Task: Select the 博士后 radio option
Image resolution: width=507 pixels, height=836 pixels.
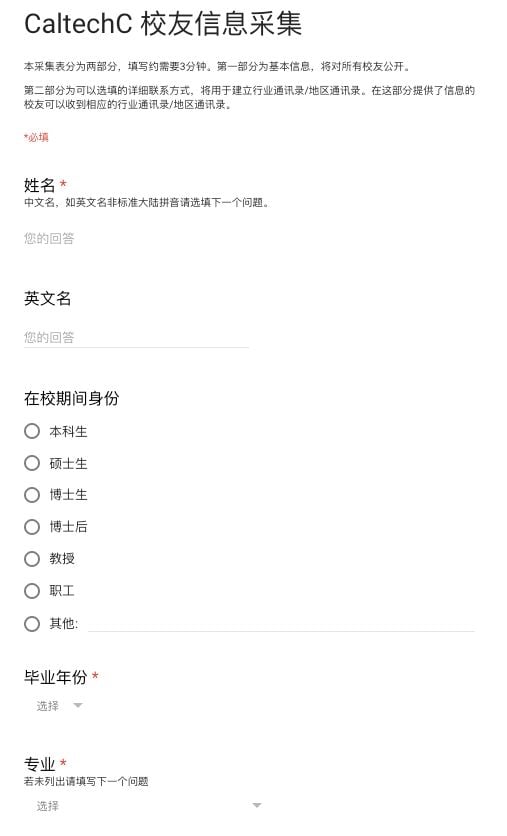Action: (x=32, y=527)
